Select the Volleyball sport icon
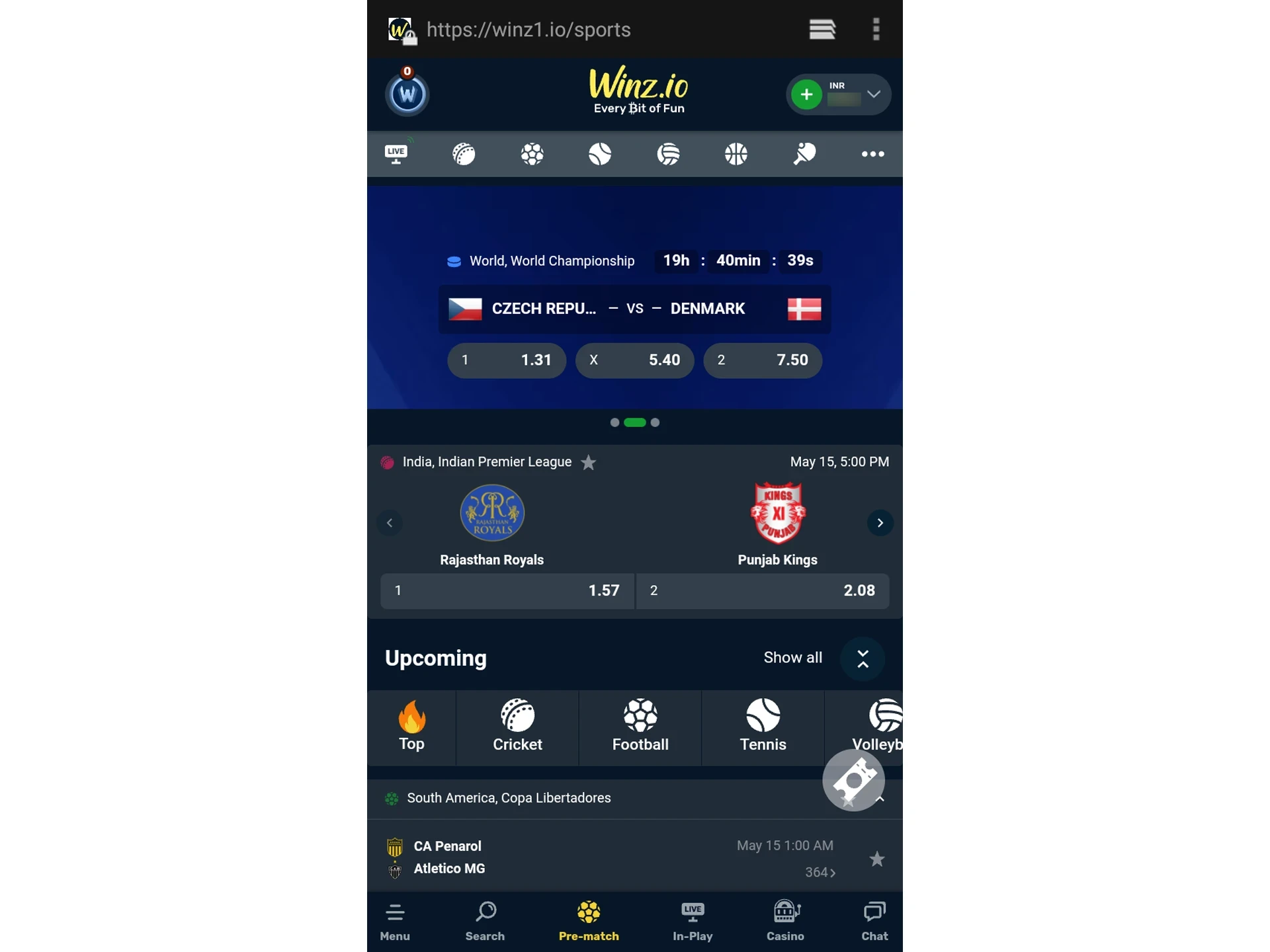Image resolution: width=1270 pixels, height=952 pixels. point(883,714)
